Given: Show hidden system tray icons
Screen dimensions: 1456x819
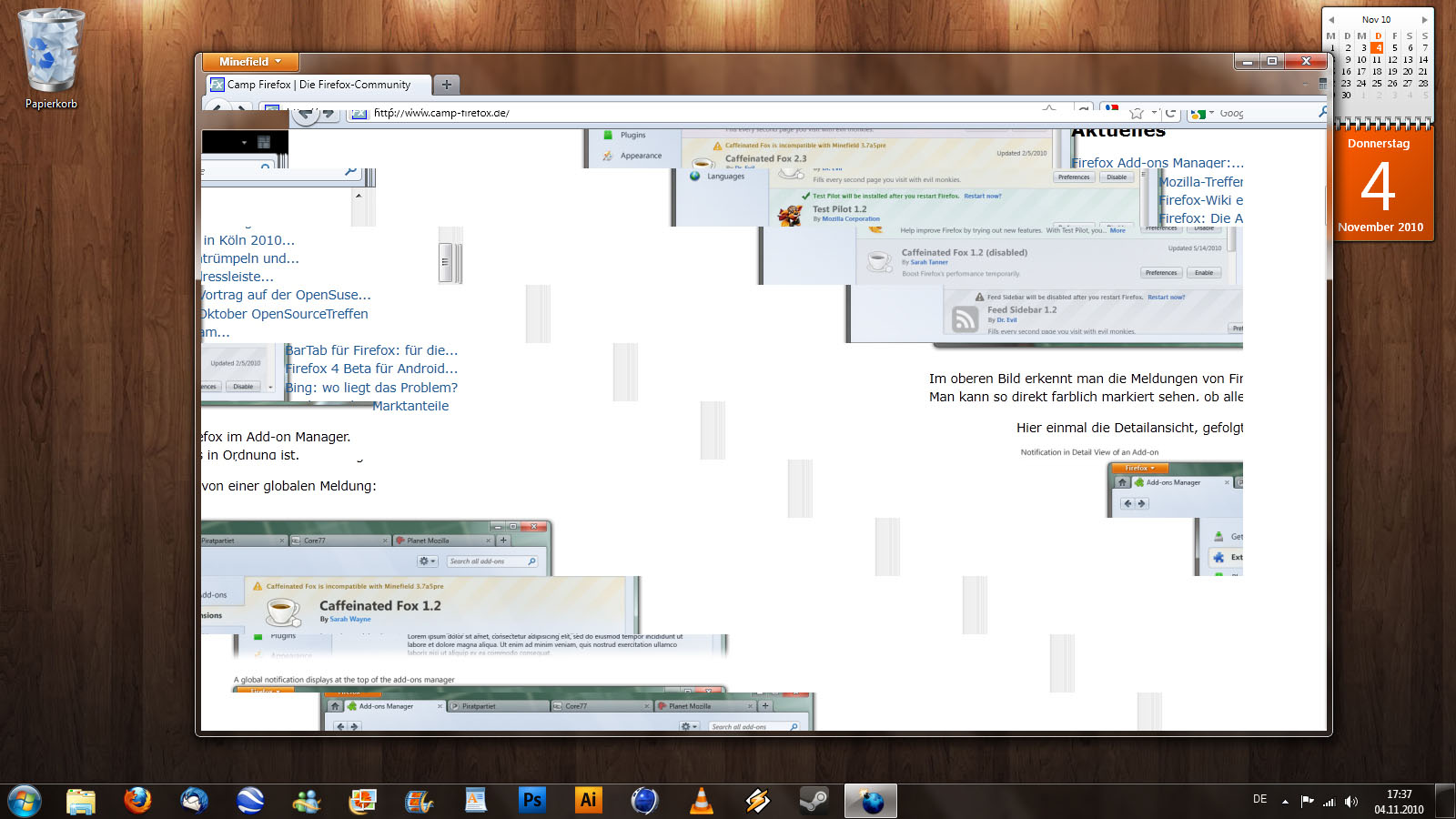Looking at the screenshot, I should point(1285,802).
